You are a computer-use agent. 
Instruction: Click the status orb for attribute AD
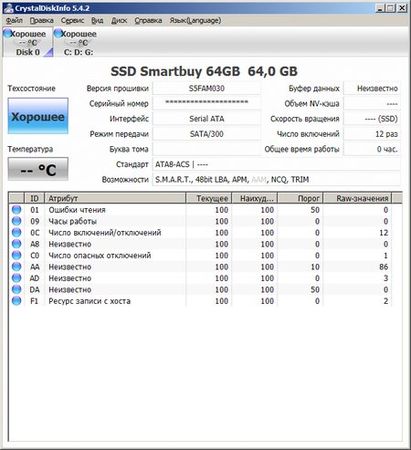click(16, 278)
